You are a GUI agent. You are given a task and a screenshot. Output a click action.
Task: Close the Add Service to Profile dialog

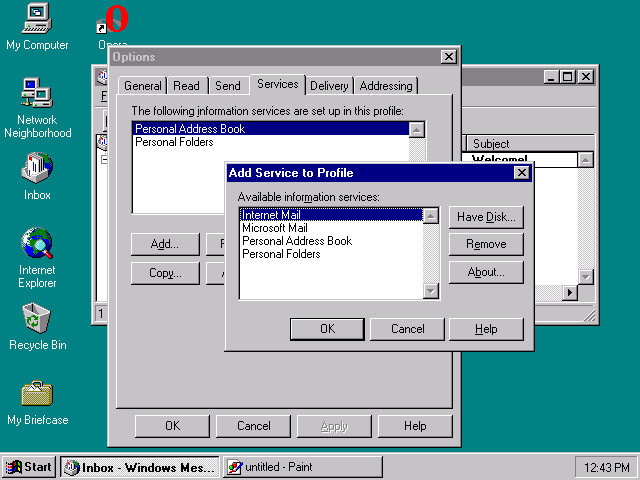522,173
